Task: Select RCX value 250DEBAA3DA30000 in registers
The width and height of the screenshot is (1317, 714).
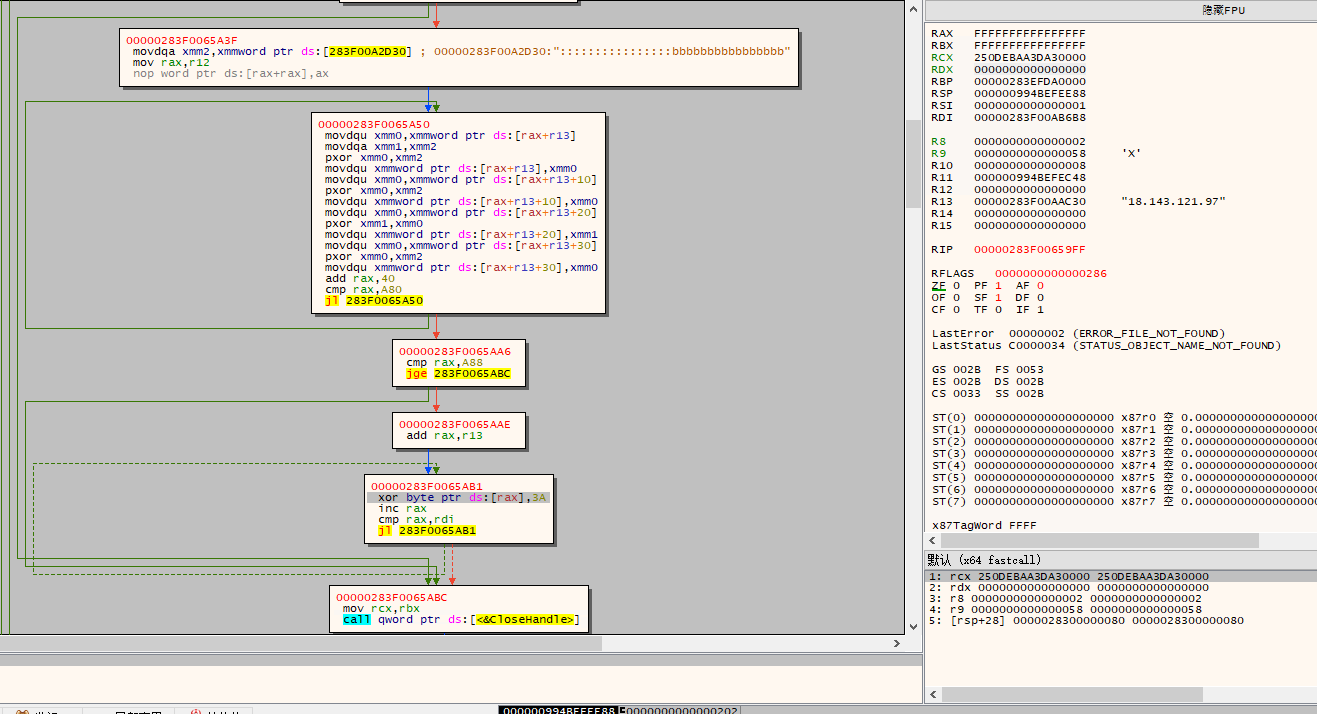Action: pos(1029,57)
